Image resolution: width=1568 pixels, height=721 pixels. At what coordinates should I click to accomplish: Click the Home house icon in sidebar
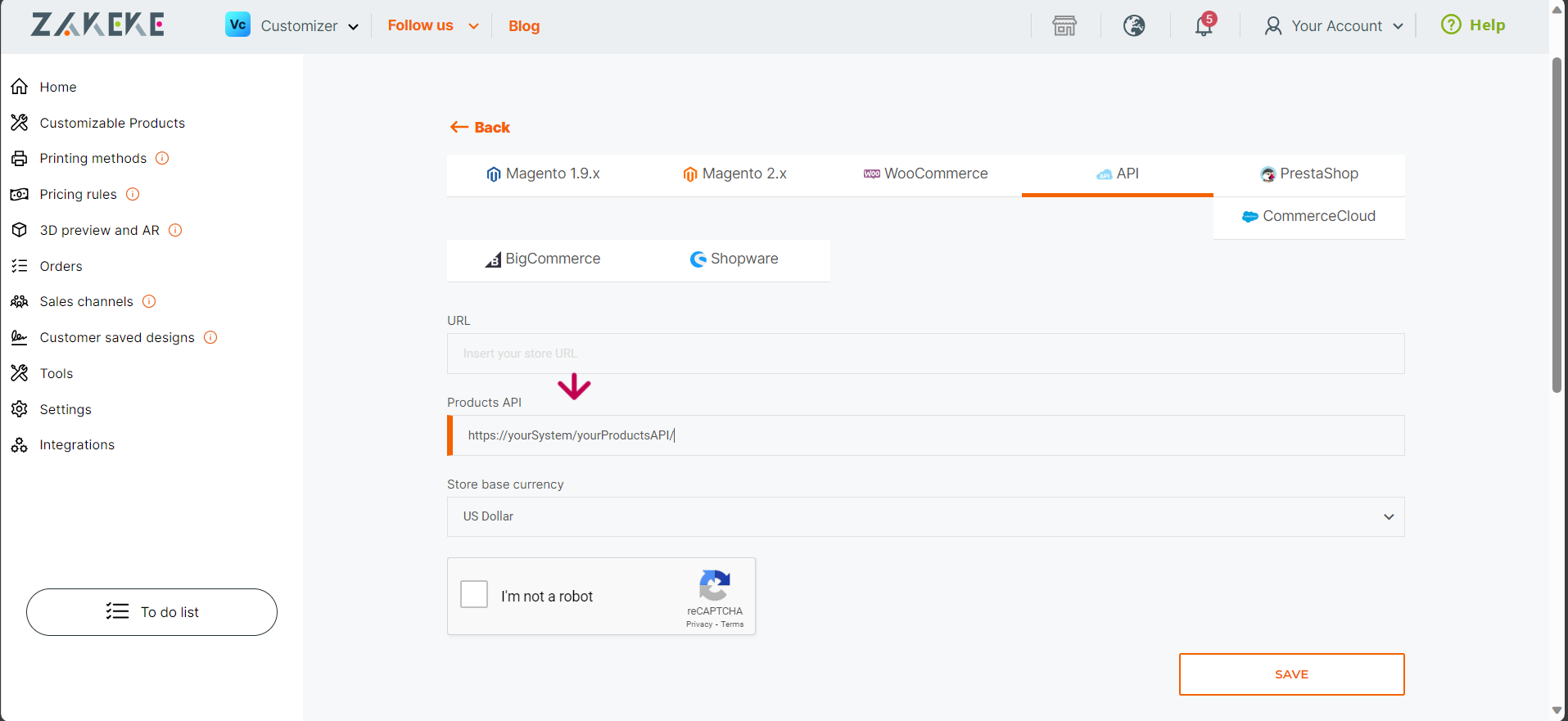tap(20, 87)
